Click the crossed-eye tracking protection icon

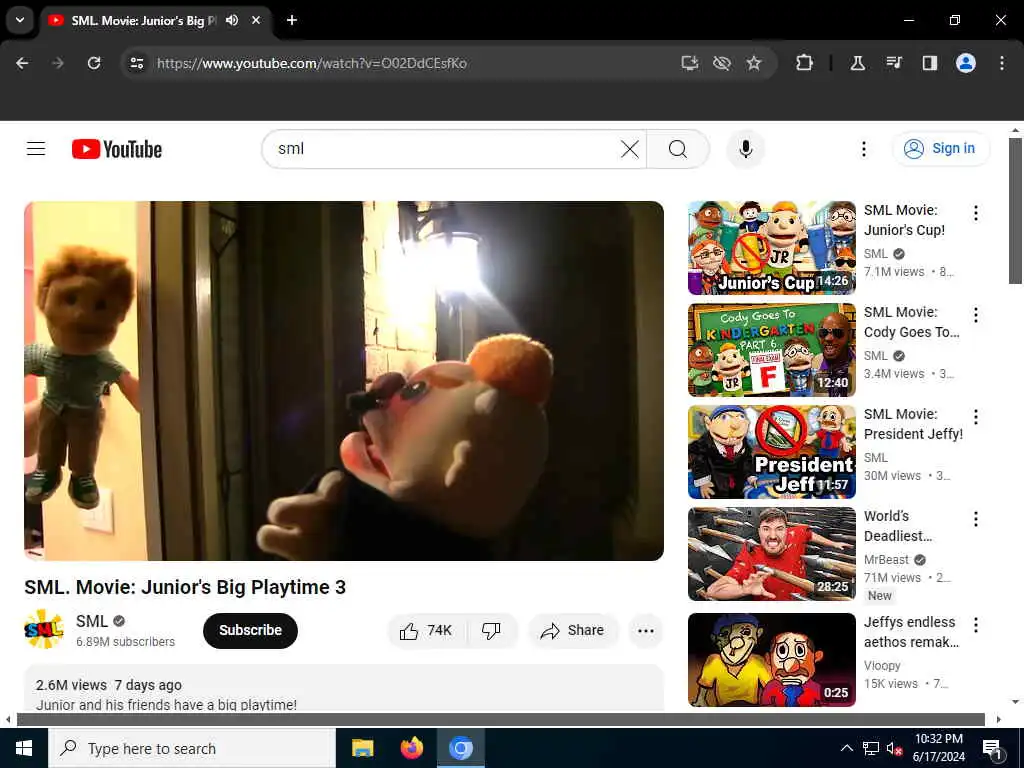(722, 63)
